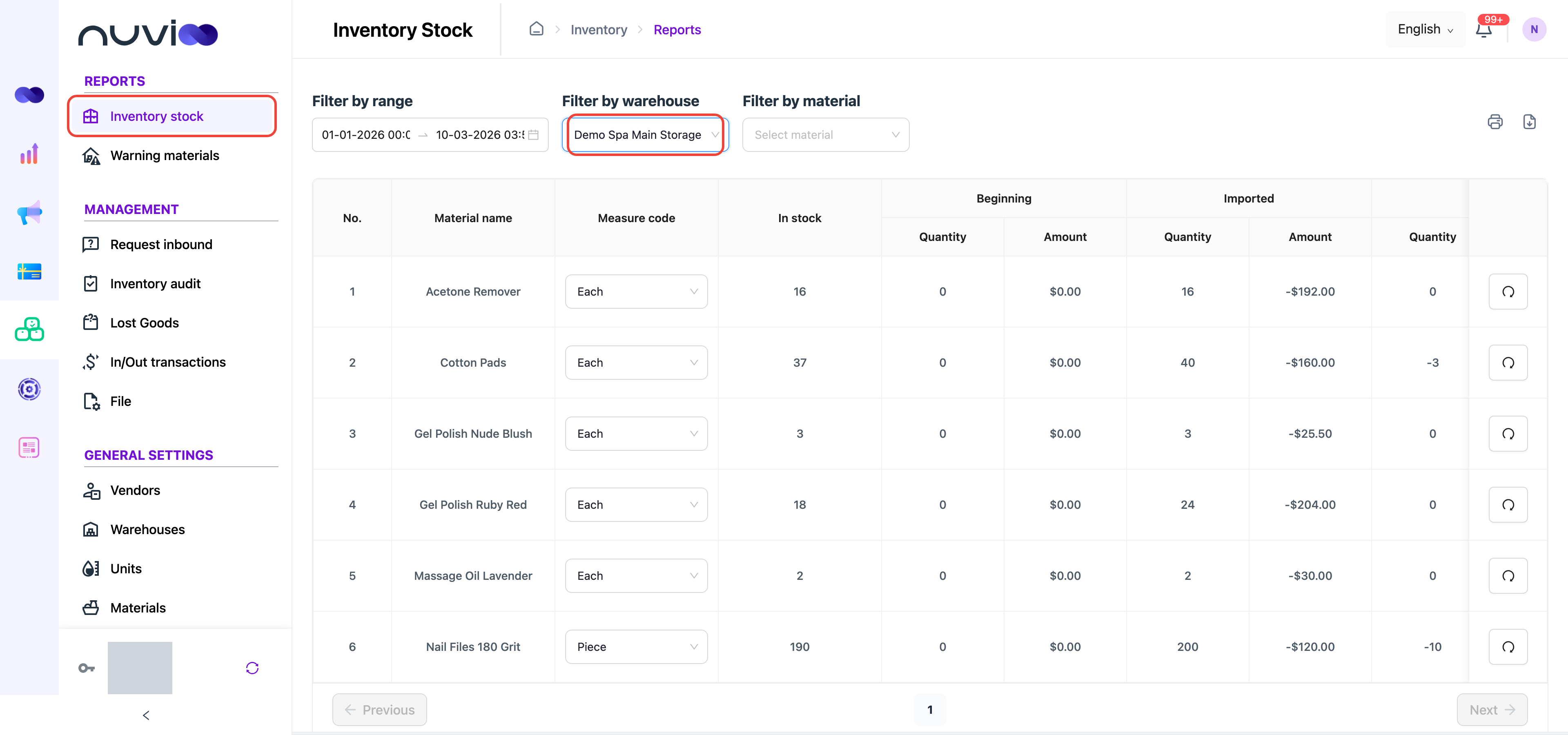This screenshot has height=735, width=1568.
Task: Click the 190 in stock value
Action: 799,647
